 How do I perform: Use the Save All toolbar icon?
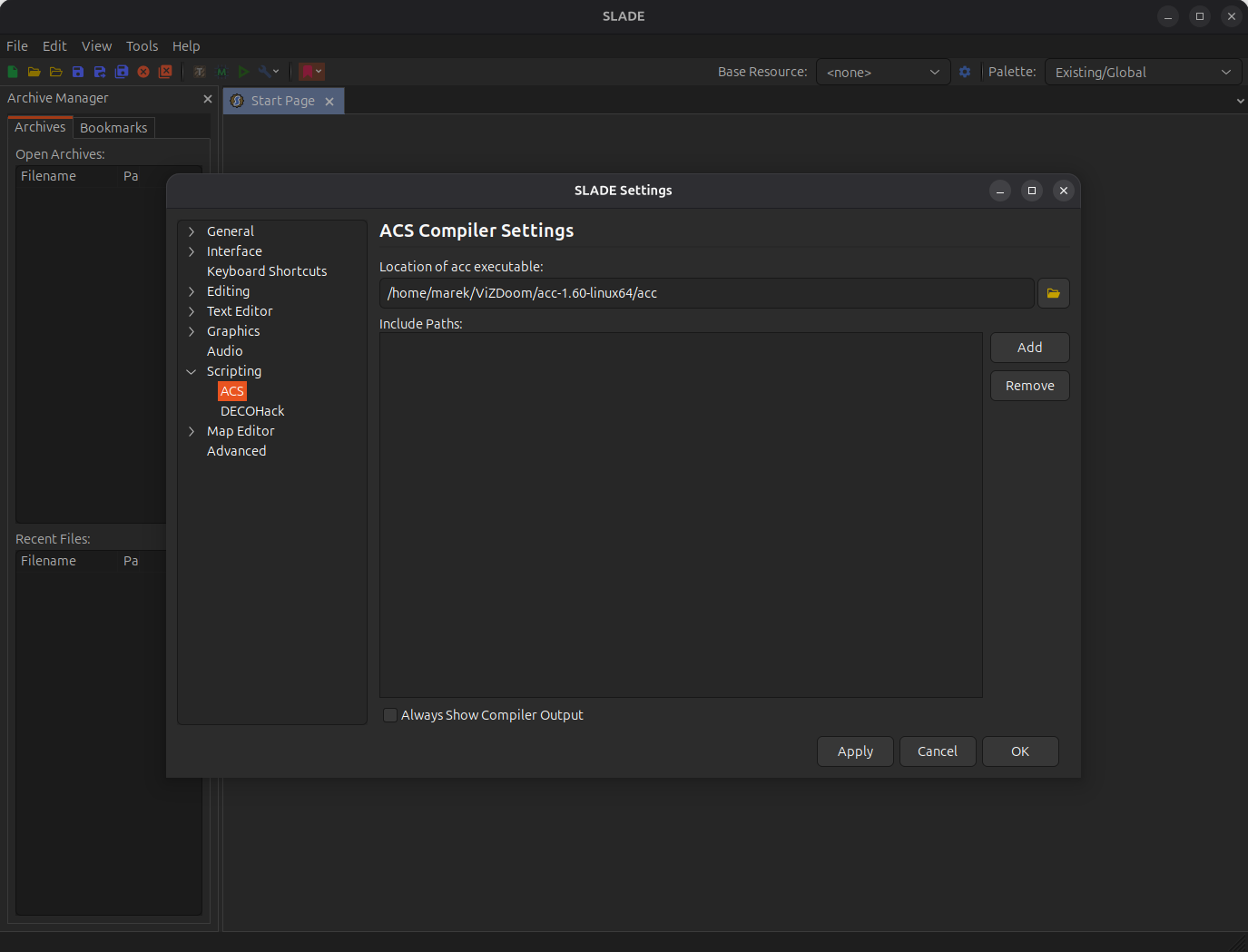pyautogui.click(x=122, y=72)
